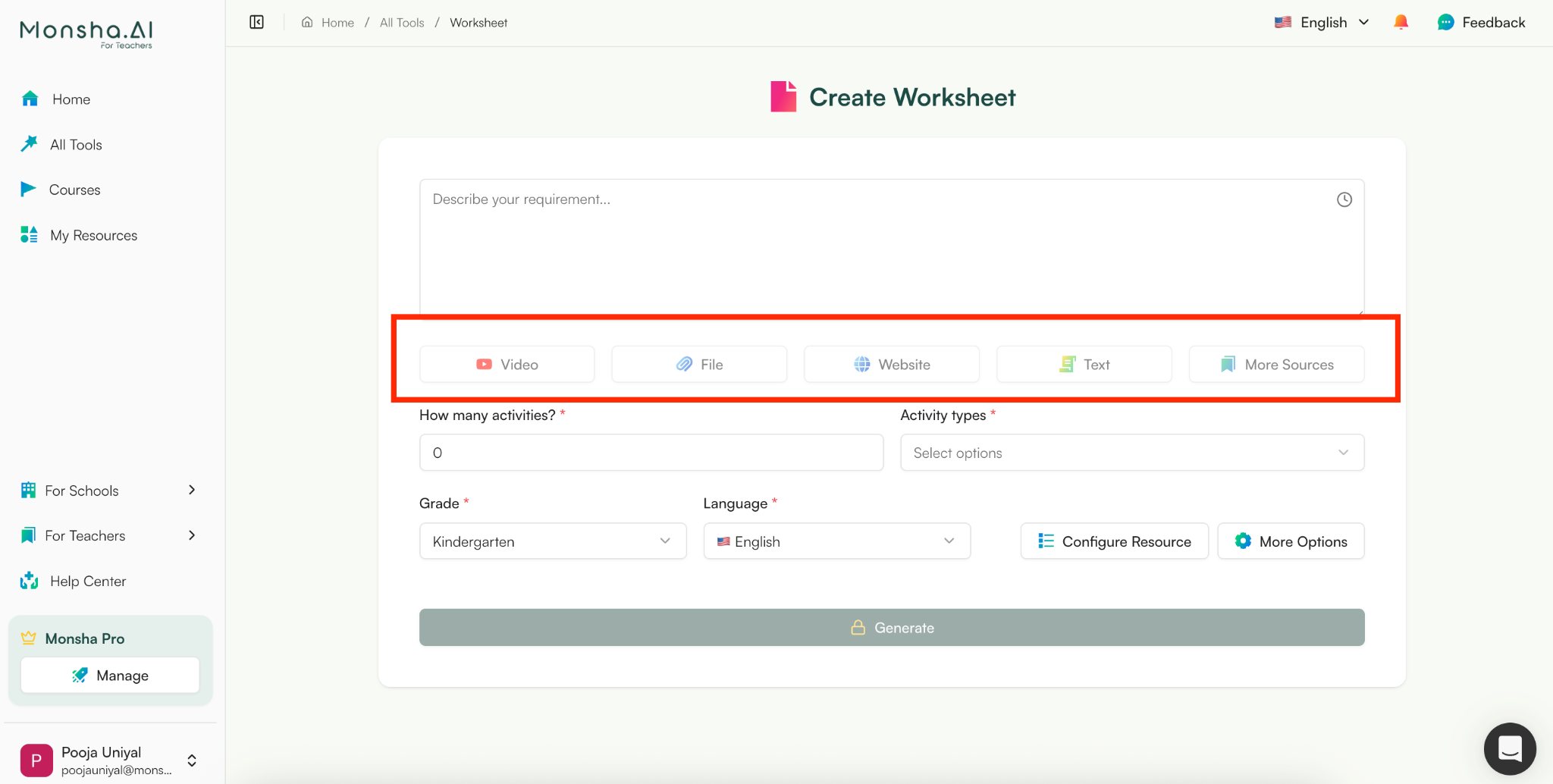The image size is (1553, 784).
Task: Navigate to Courses in the sidebar
Action: pyautogui.click(x=74, y=190)
